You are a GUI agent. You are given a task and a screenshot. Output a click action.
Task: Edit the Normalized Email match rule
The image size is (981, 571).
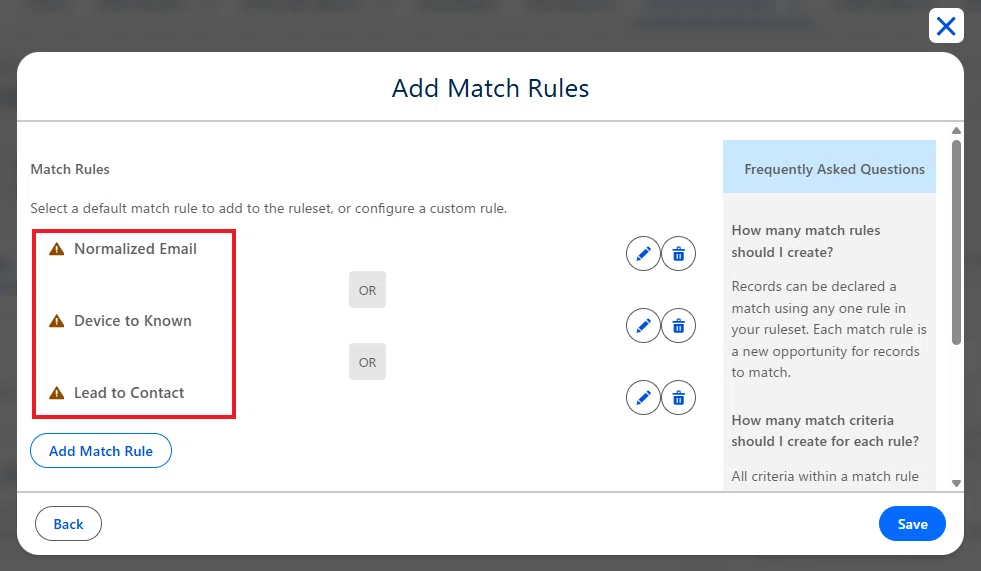[643, 253]
